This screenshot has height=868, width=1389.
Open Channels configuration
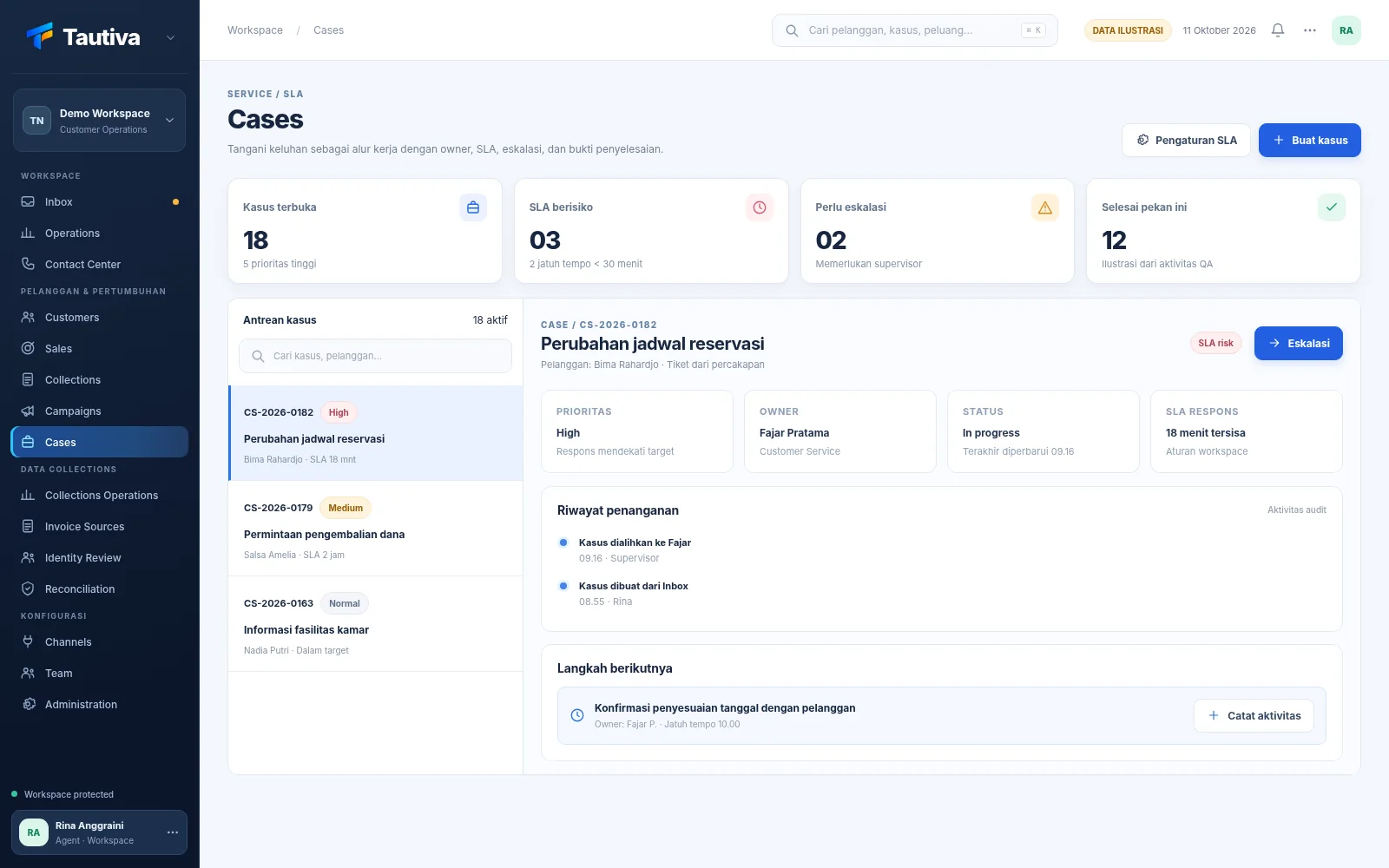tap(99, 642)
